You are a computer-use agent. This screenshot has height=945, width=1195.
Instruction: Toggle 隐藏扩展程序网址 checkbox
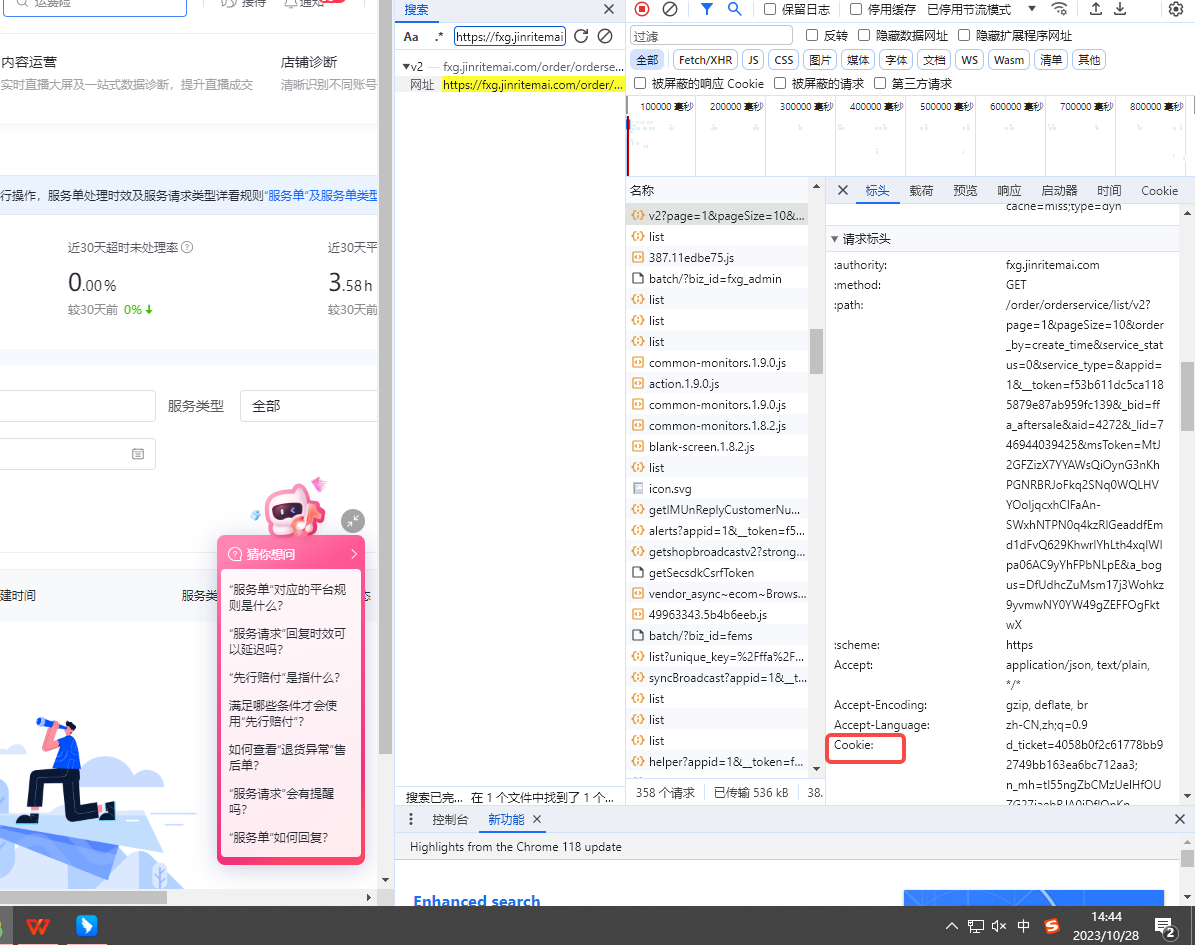coord(963,35)
